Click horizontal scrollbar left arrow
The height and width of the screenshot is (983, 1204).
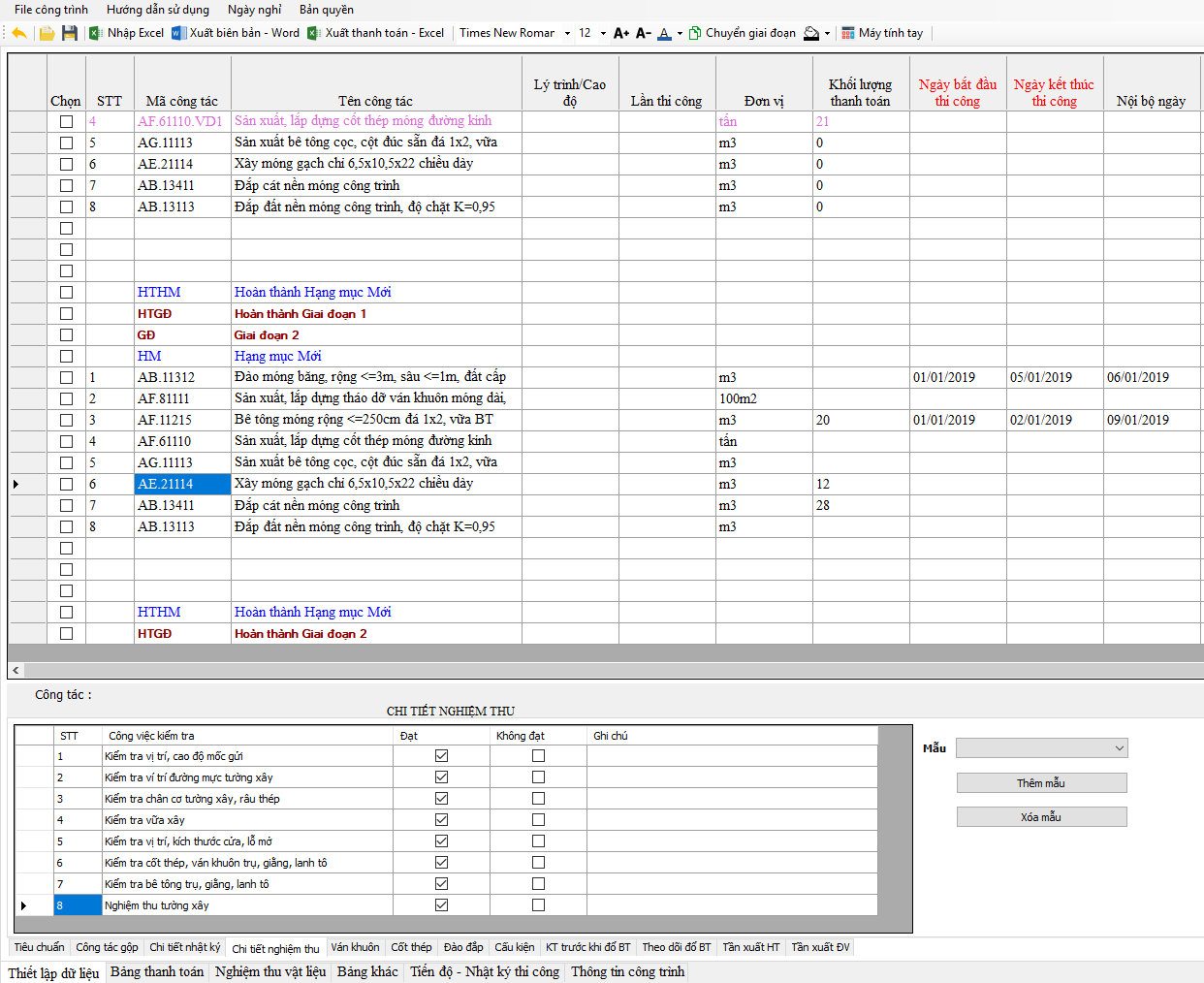16,670
